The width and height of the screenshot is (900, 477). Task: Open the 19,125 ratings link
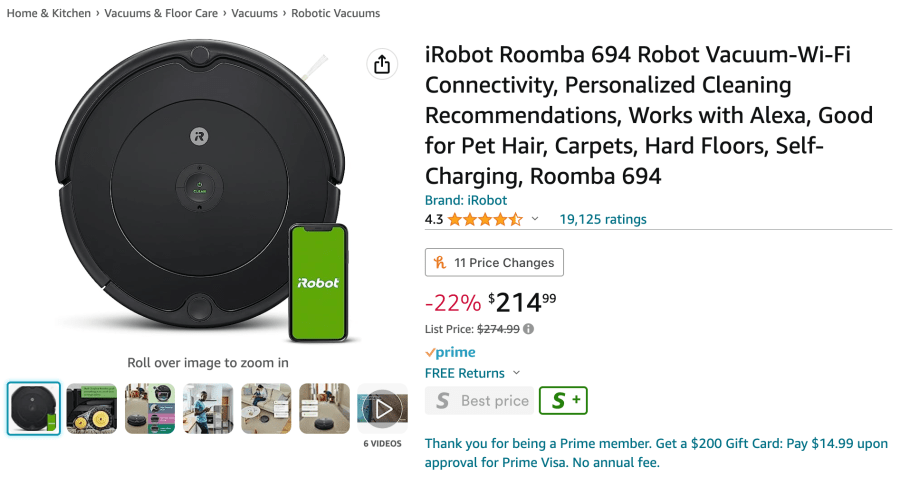tap(602, 219)
